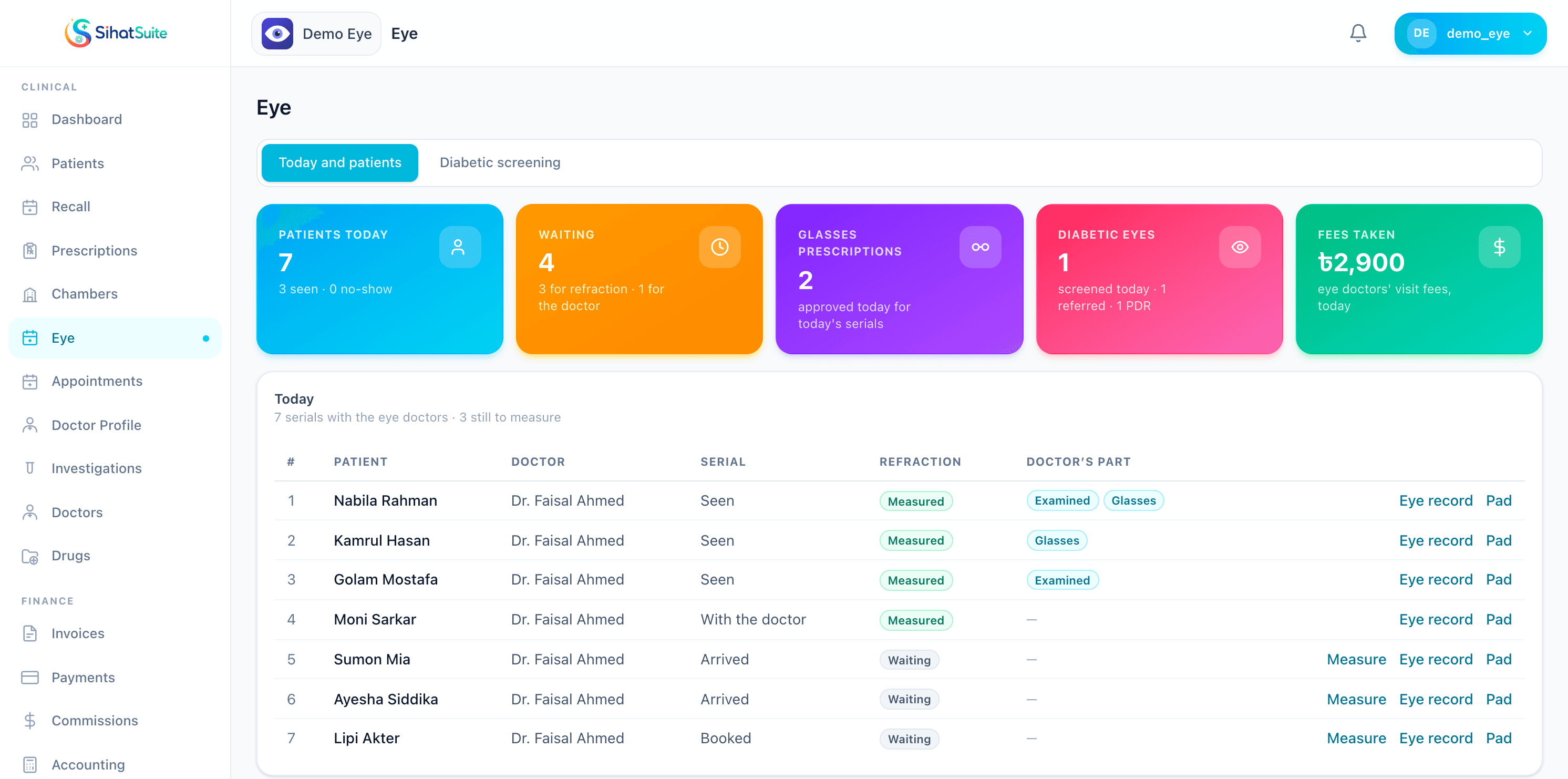Click Measure for Sumon Mia
The height and width of the screenshot is (779, 1568).
tap(1356, 659)
